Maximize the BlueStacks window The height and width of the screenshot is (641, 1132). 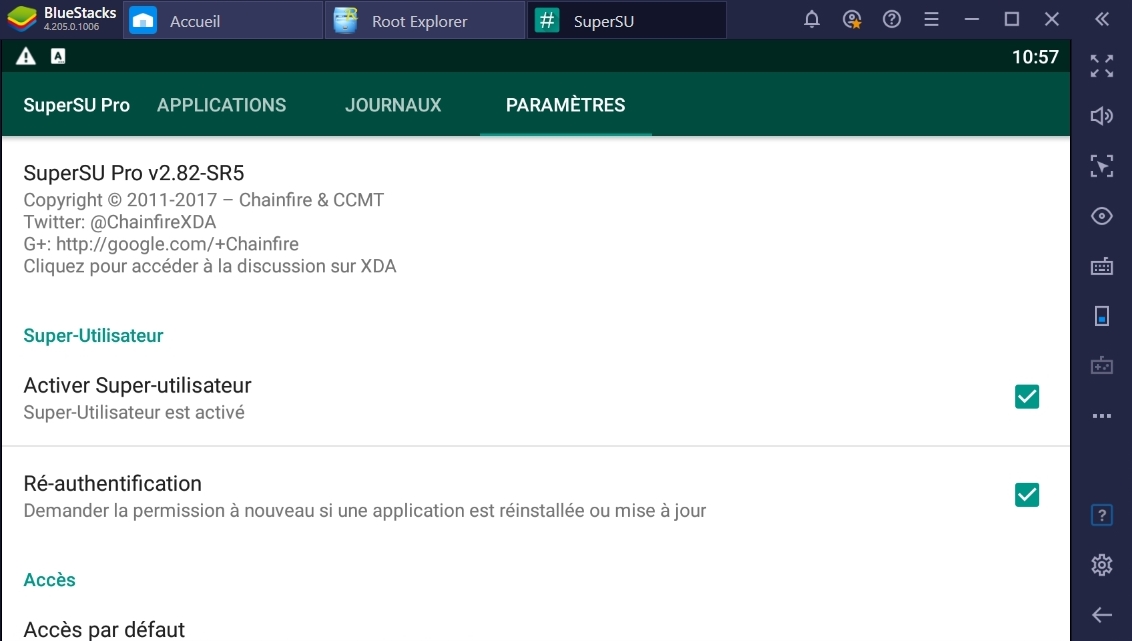[x=1011, y=19]
